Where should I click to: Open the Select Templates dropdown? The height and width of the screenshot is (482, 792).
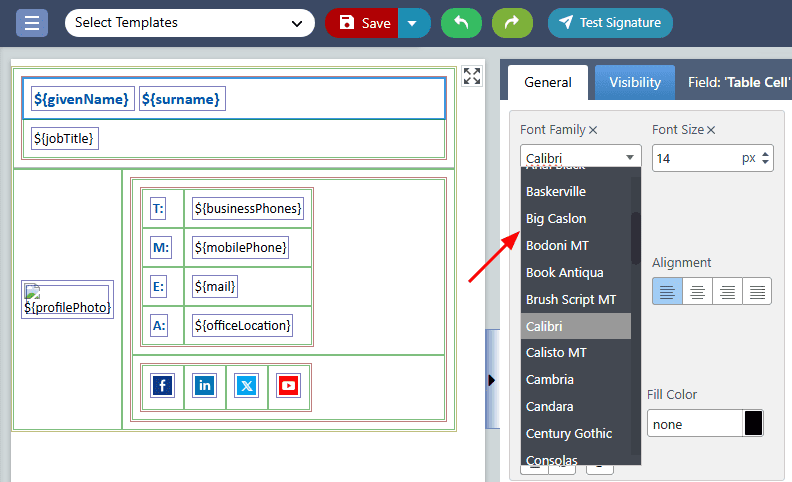[x=189, y=22]
